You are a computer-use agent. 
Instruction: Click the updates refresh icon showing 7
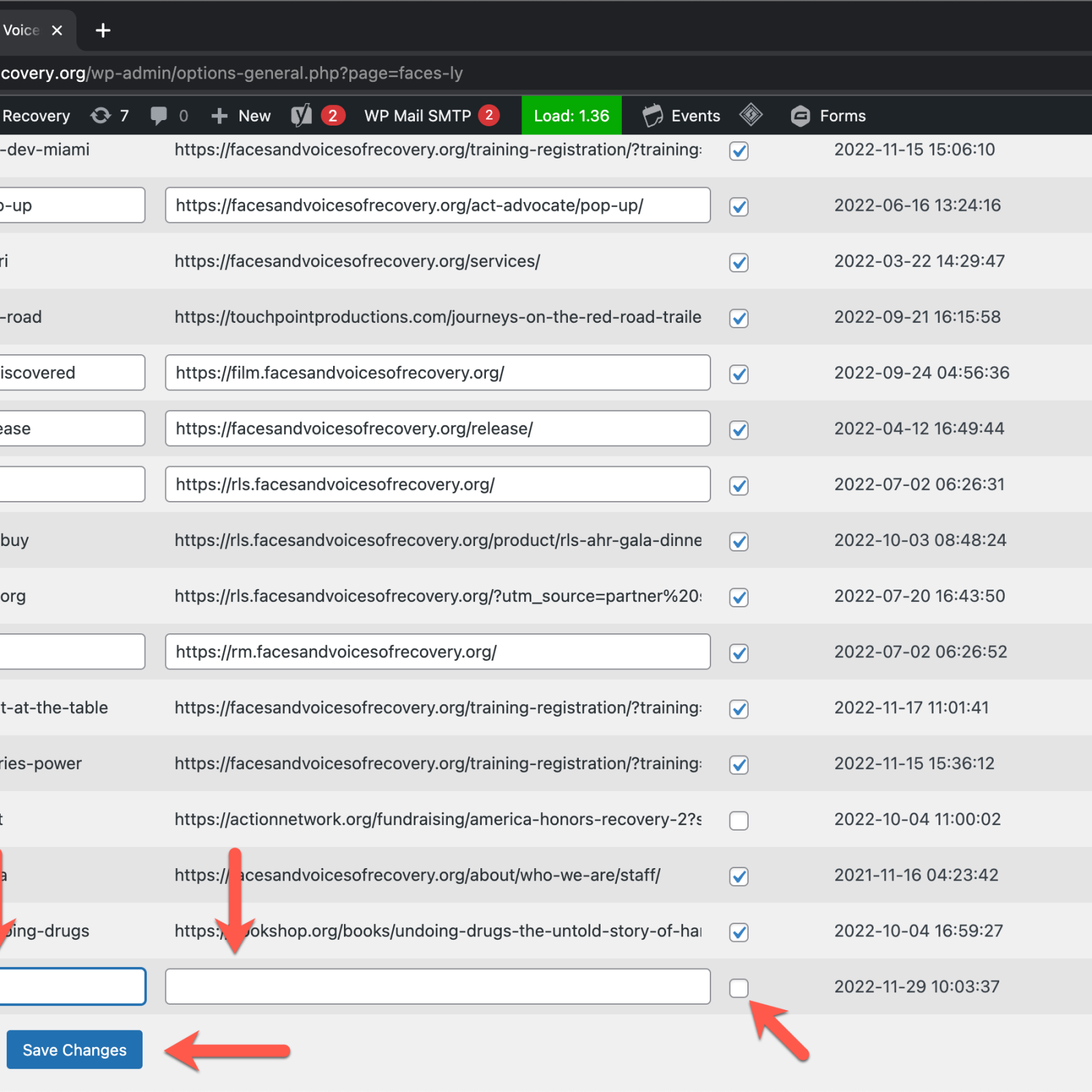click(101, 116)
